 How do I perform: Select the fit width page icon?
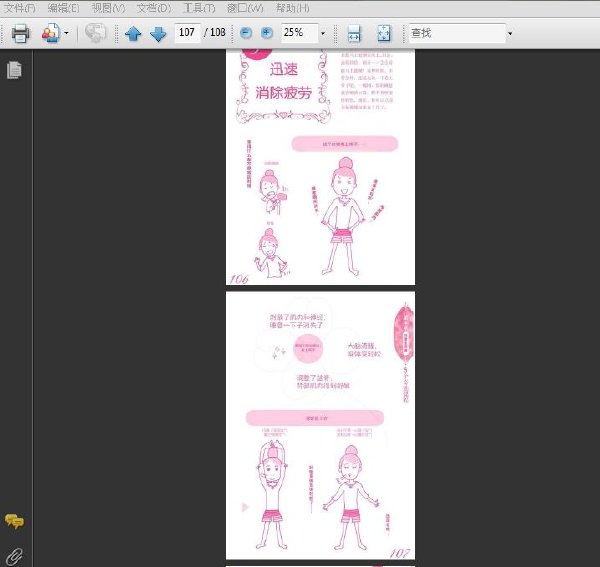354,33
